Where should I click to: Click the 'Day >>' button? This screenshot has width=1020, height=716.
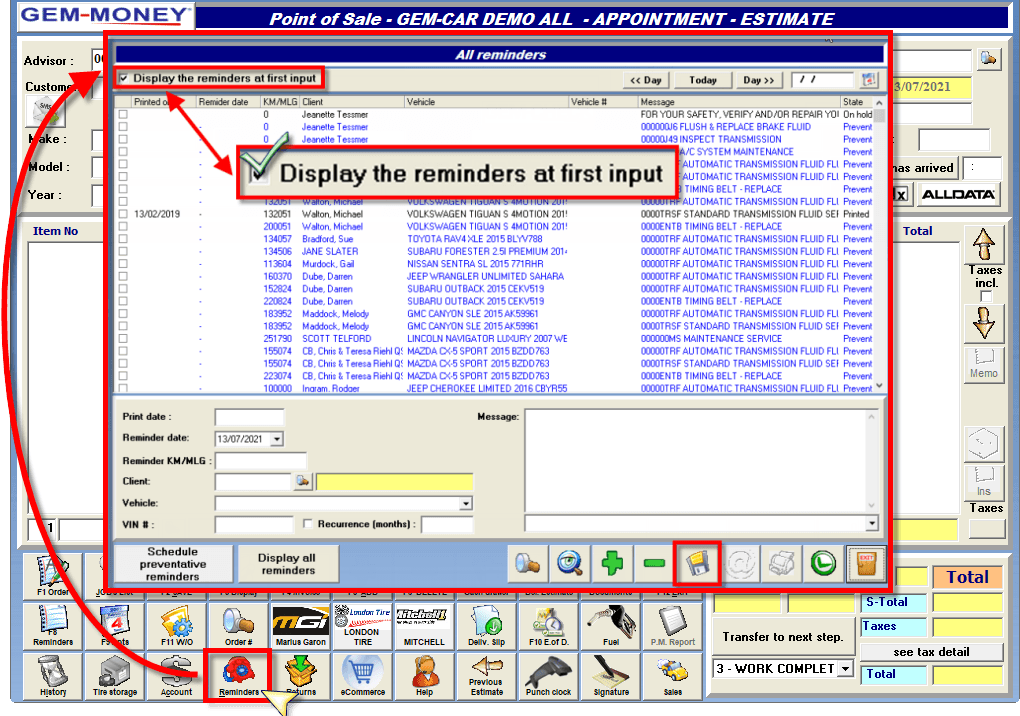coord(759,80)
